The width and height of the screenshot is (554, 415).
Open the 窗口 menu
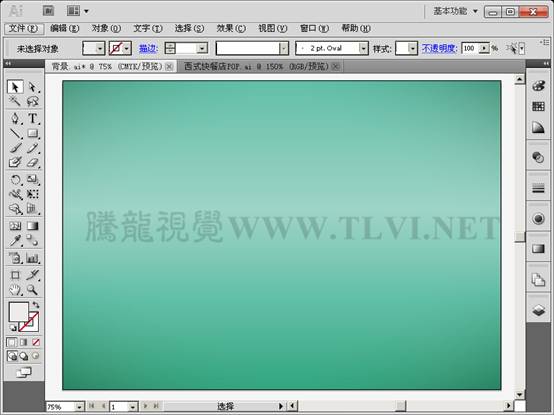(314, 28)
